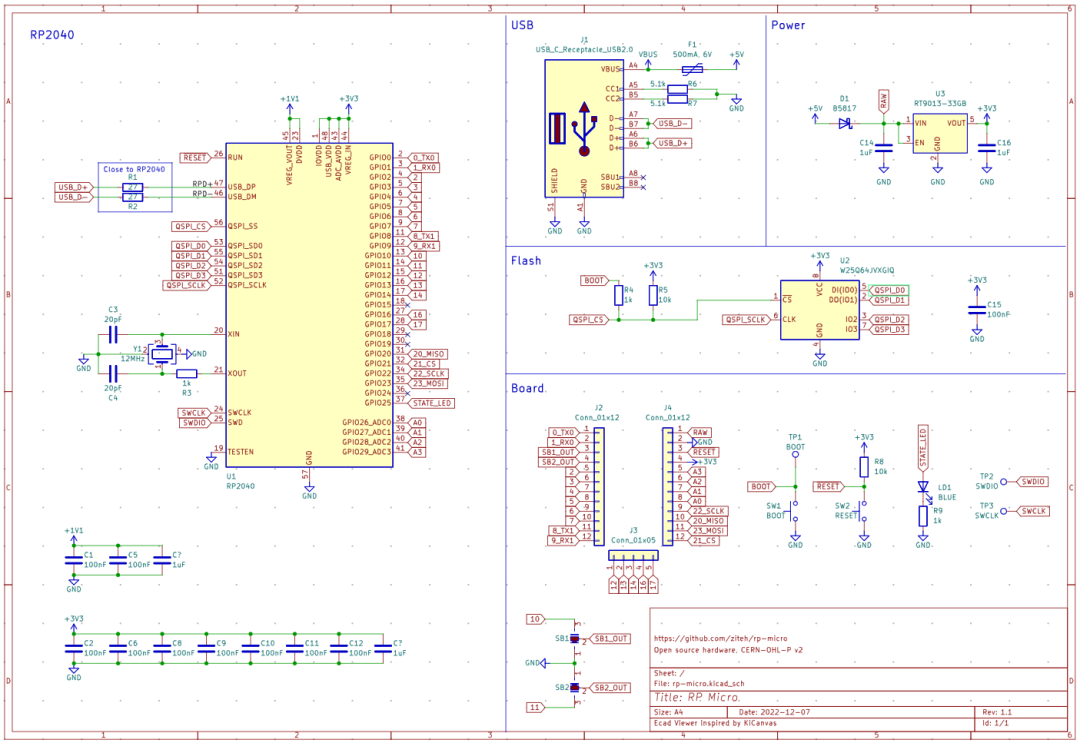Select resistor R7 on CC2
The image size is (1080, 743).
click(678, 98)
